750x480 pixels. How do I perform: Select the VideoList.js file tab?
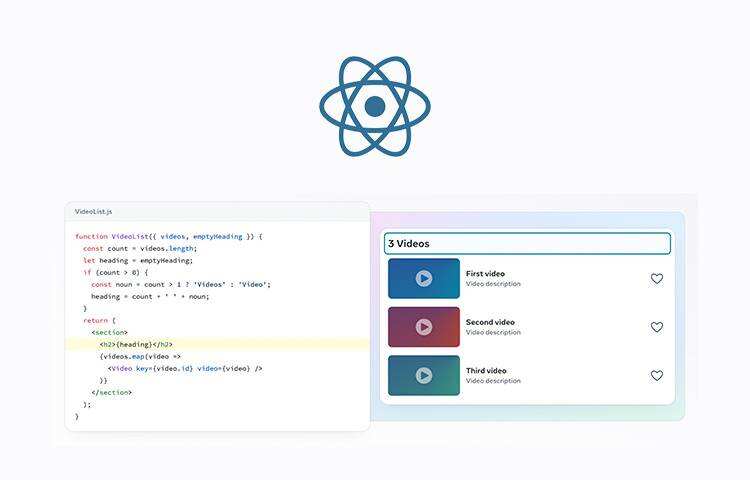point(94,212)
